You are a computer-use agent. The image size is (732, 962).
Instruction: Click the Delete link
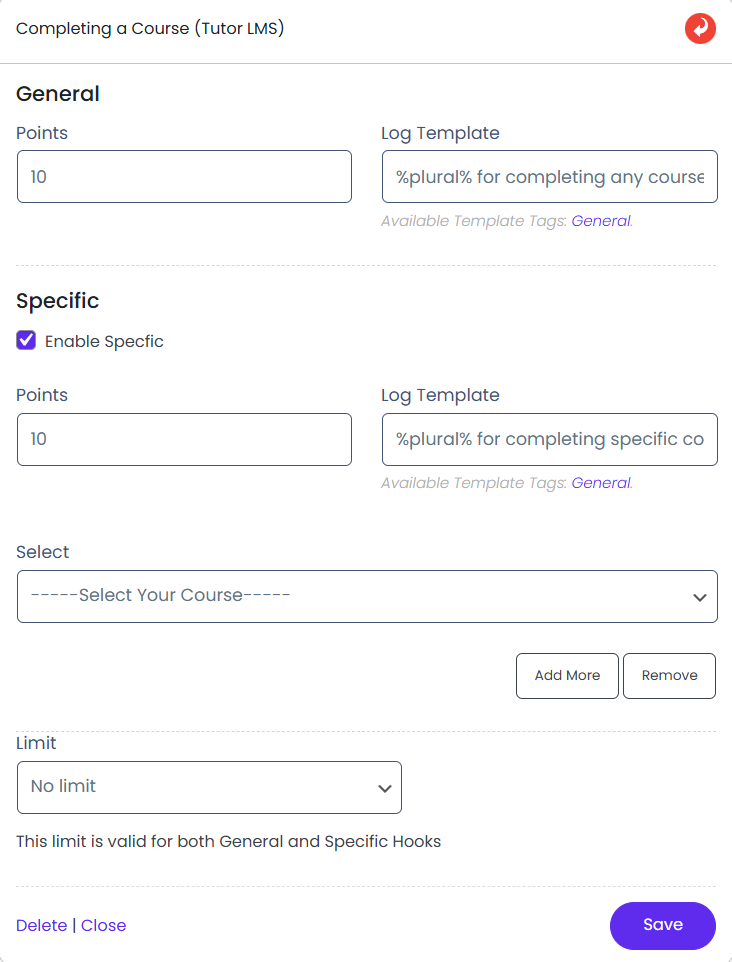(x=41, y=925)
